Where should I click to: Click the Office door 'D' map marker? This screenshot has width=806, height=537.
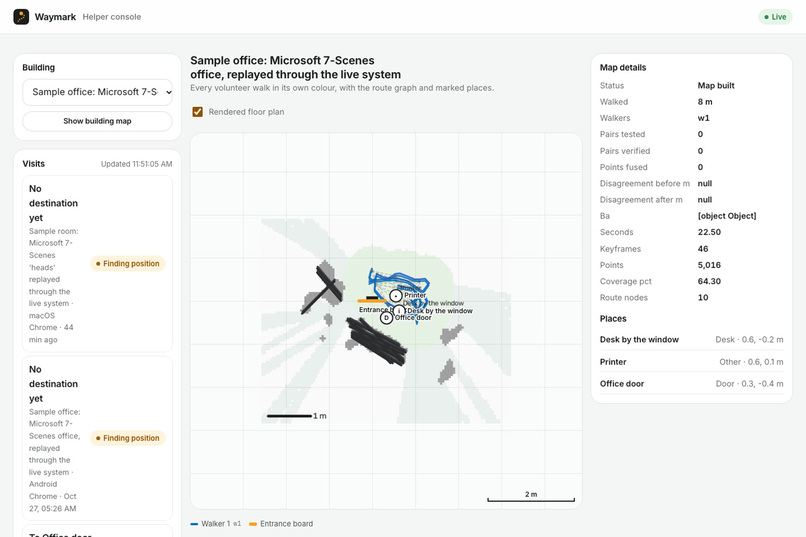387,318
